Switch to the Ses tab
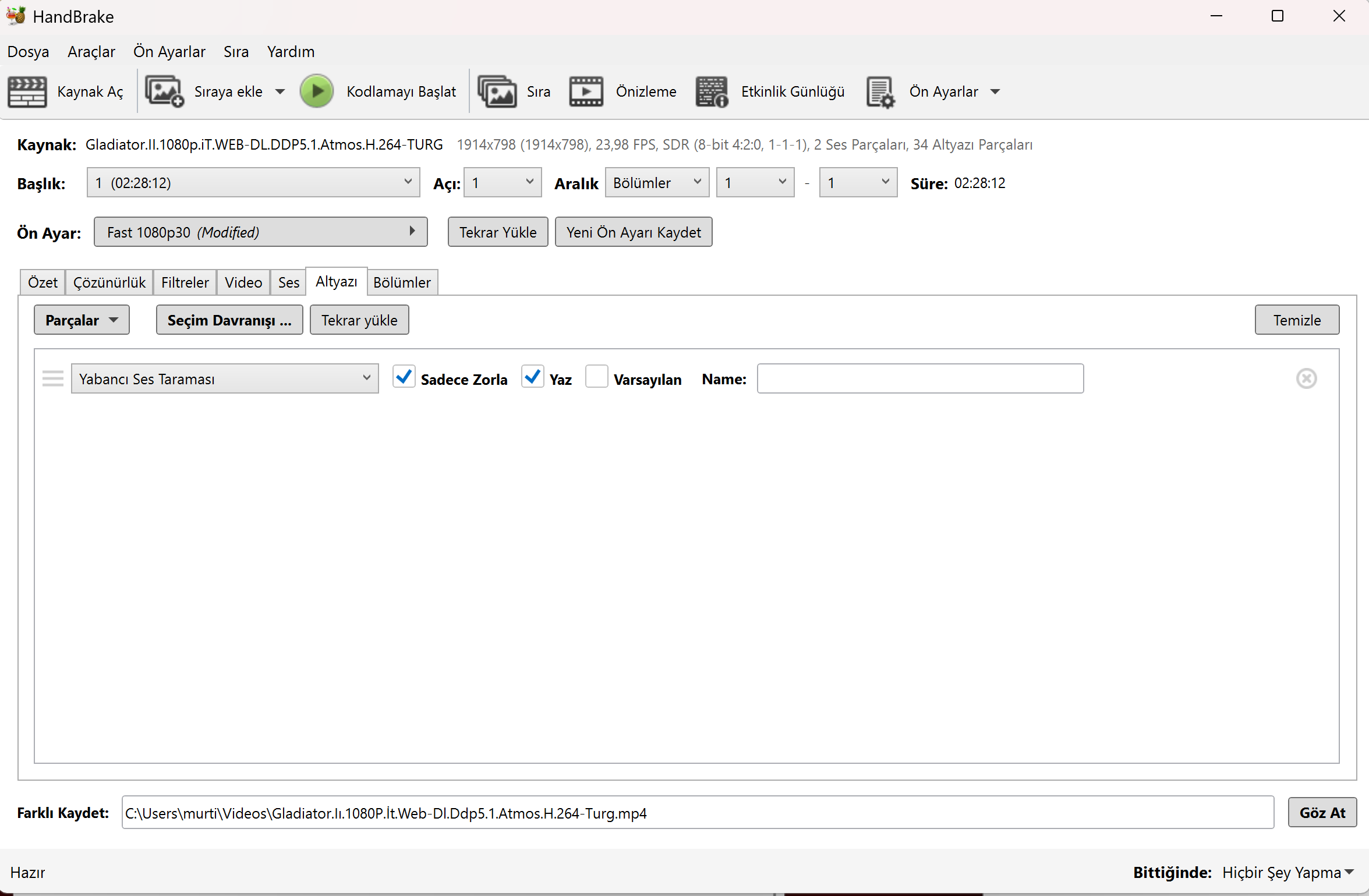Image resolution: width=1369 pixels, height=896 pixels. (x=289, y=282)
